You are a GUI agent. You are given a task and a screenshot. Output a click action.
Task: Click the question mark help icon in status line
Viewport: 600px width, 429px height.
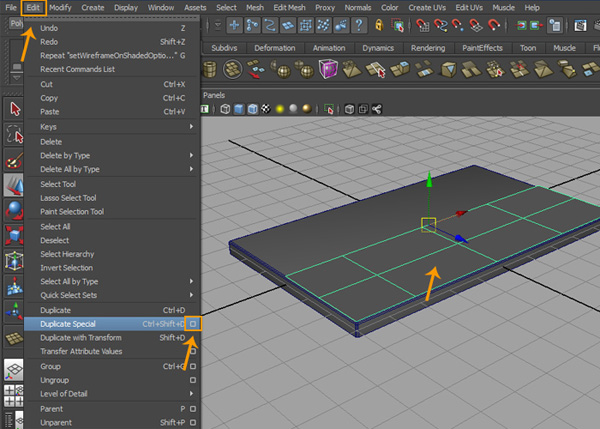tap(357, 26)
